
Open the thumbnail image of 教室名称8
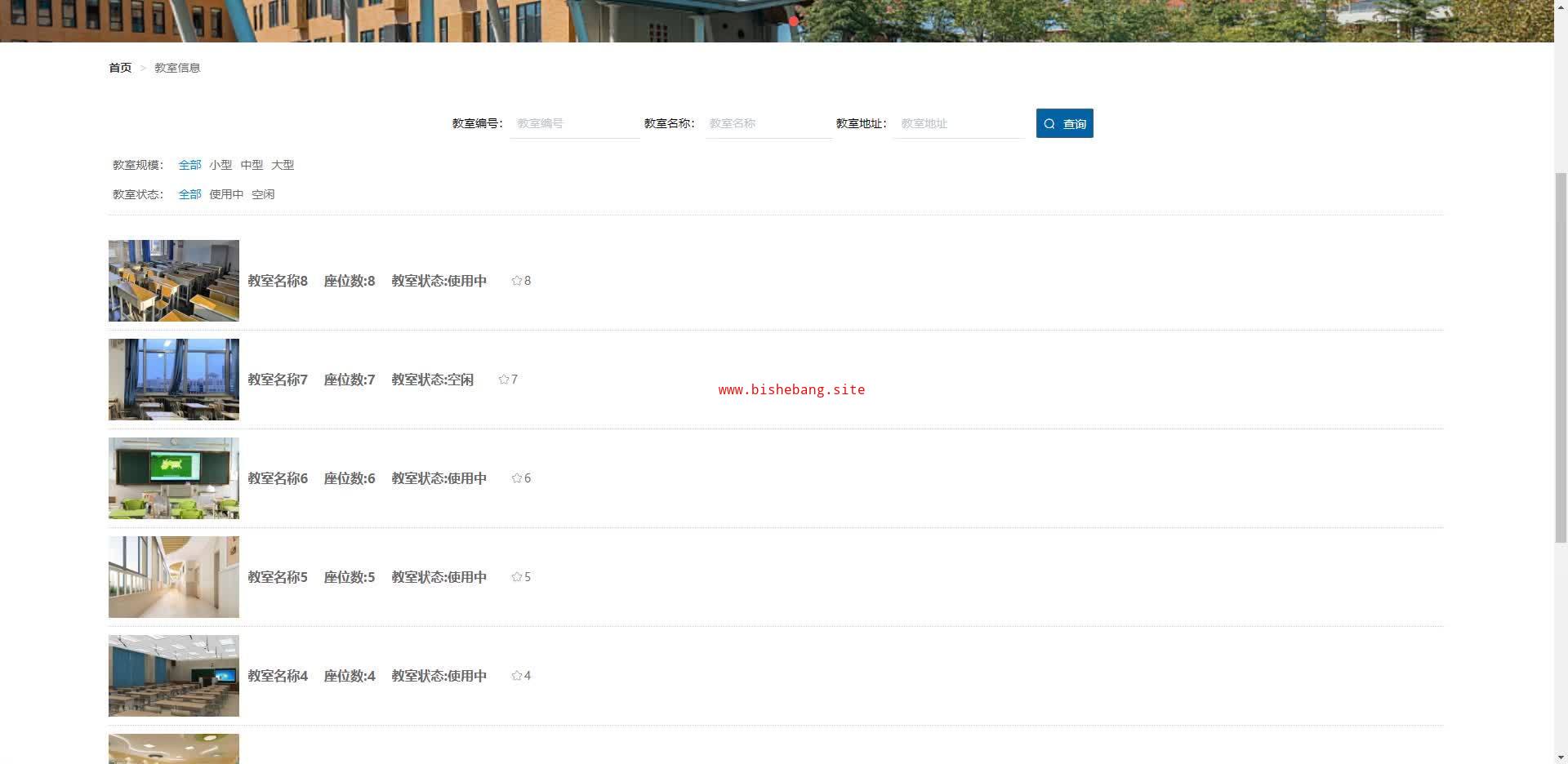click(x=174, y=281)
